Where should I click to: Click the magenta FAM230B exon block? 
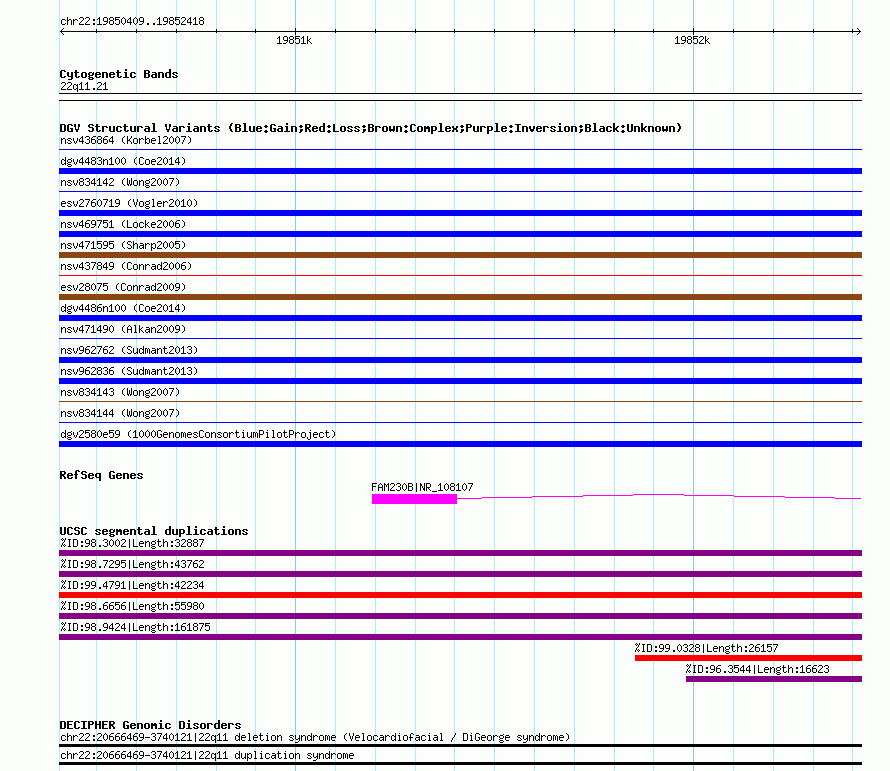(x=414, y=499)
